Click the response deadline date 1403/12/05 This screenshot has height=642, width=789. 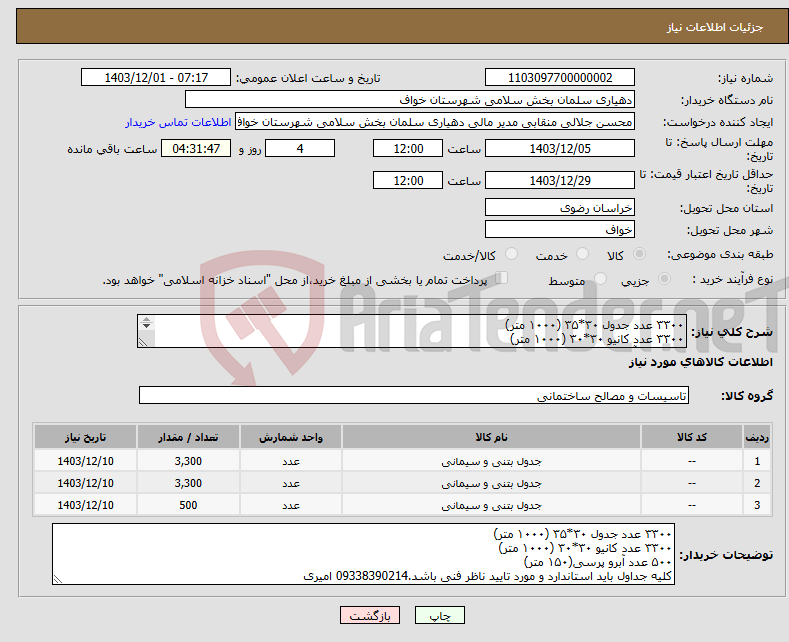coord(560,148)
